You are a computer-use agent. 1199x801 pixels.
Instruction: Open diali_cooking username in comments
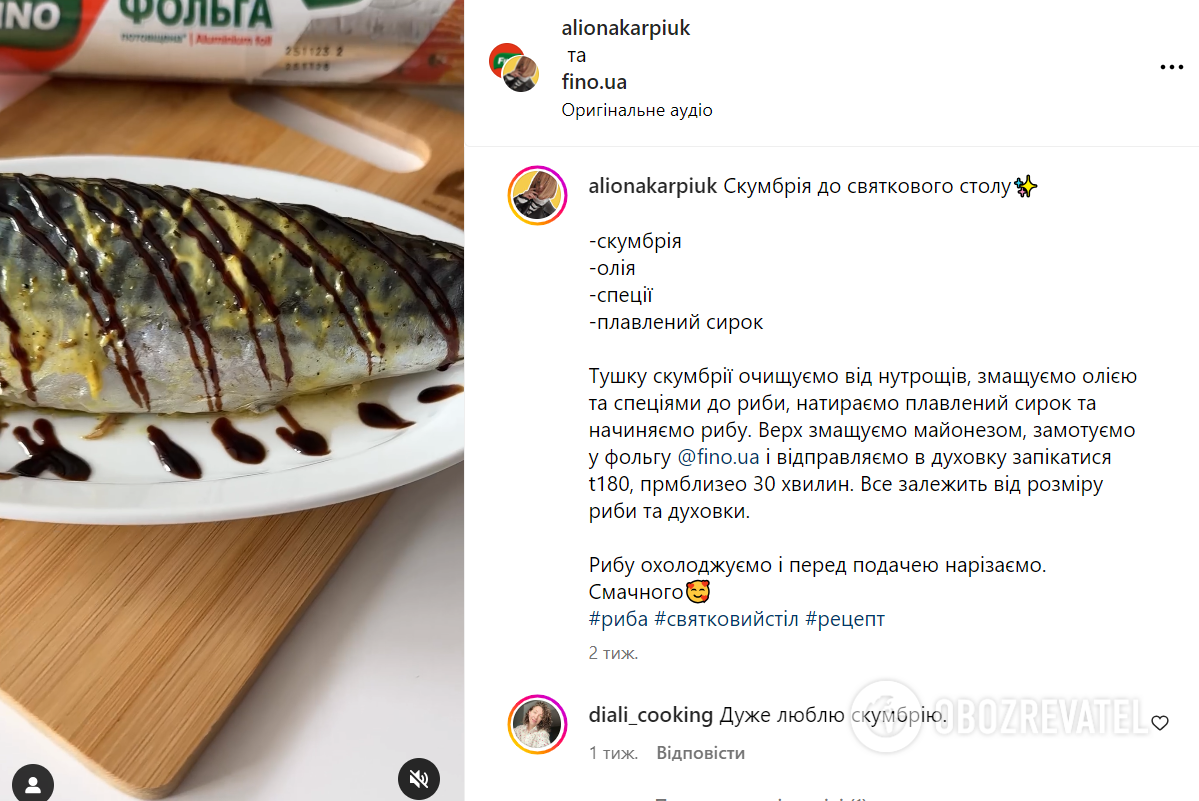point(651,715)
